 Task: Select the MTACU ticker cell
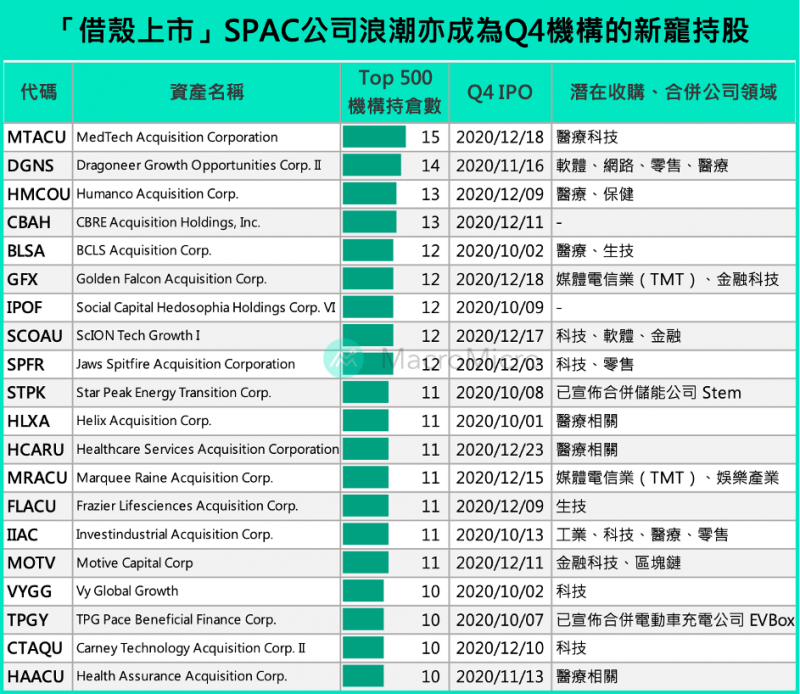tap(37, 137)
